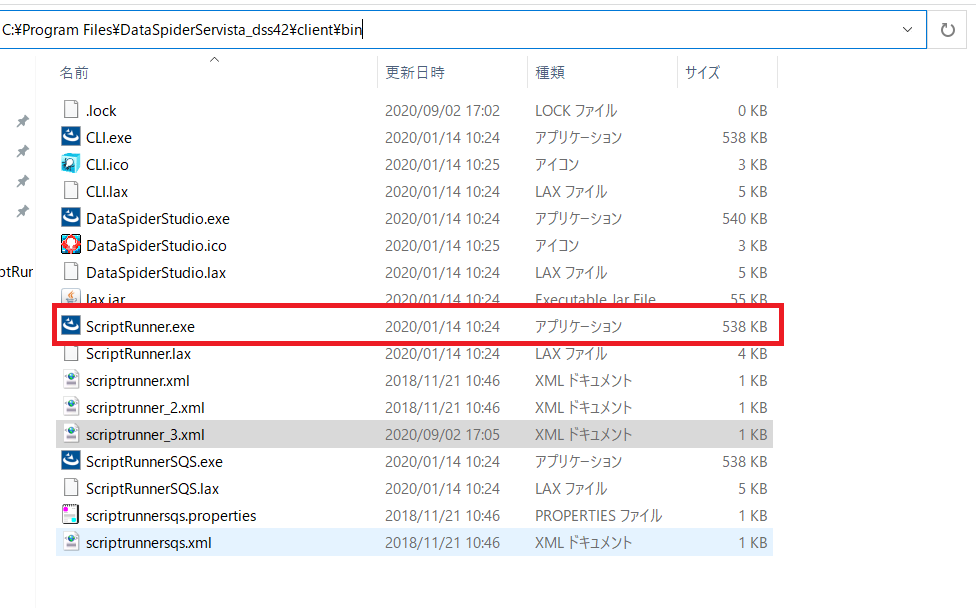The height and width of the screenshot is (608, 976).
Task: Select the scriptrunner.xml document icon
Action: coord(71,380)
